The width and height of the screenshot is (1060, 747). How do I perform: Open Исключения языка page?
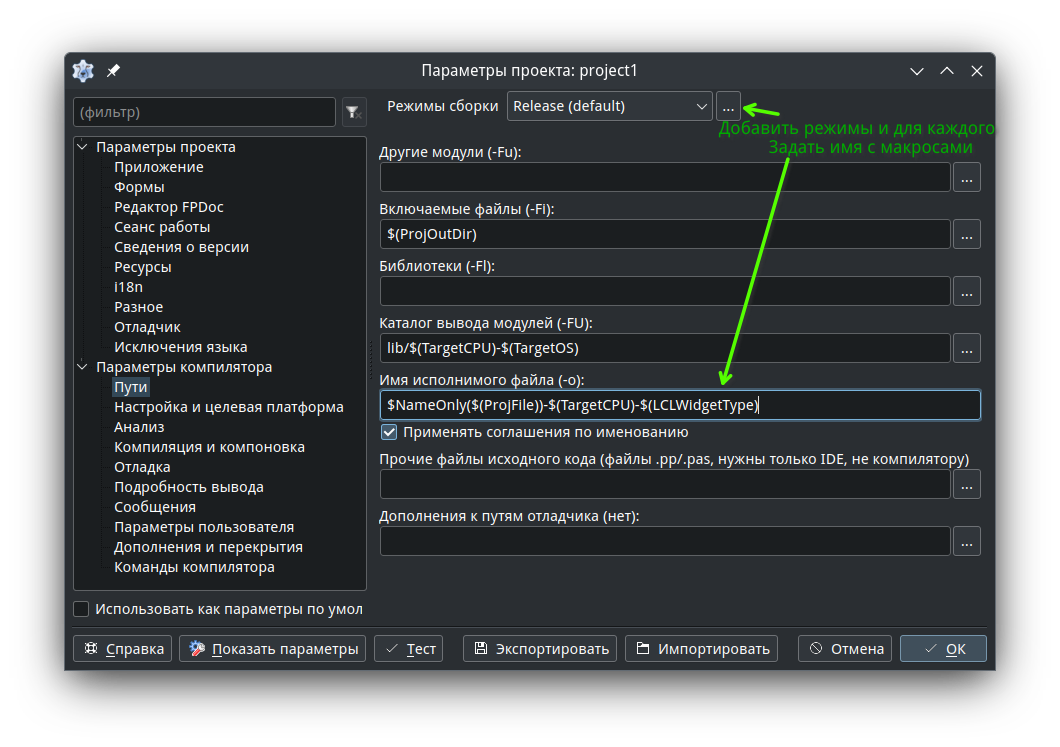(x=180, y=347)
